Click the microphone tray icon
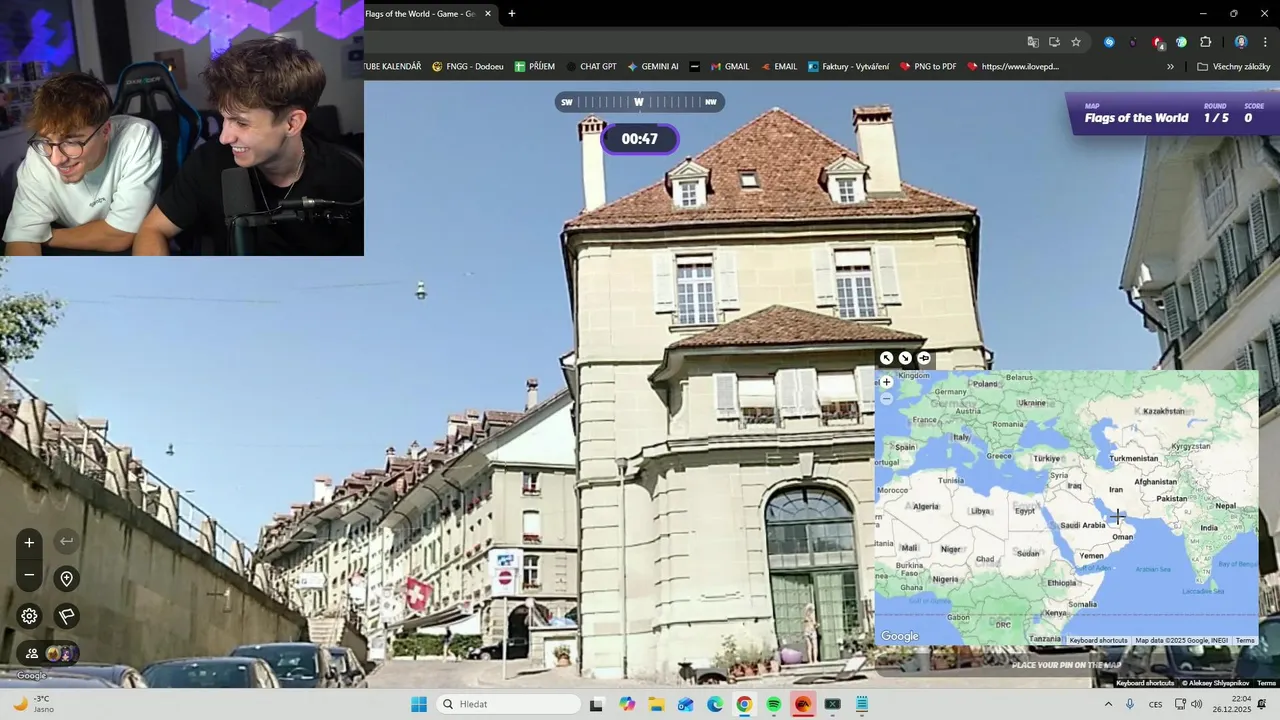 pos(1130,704)
